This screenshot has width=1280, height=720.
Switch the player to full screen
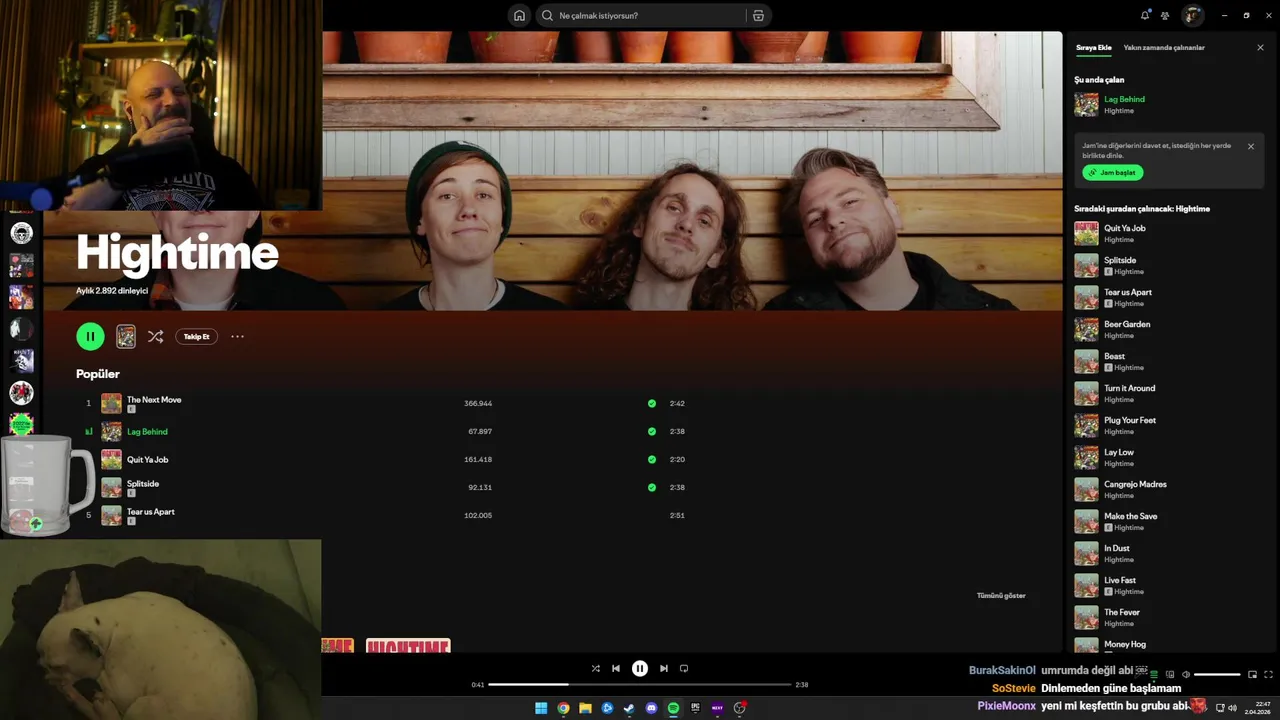[x=1269, y=674]
